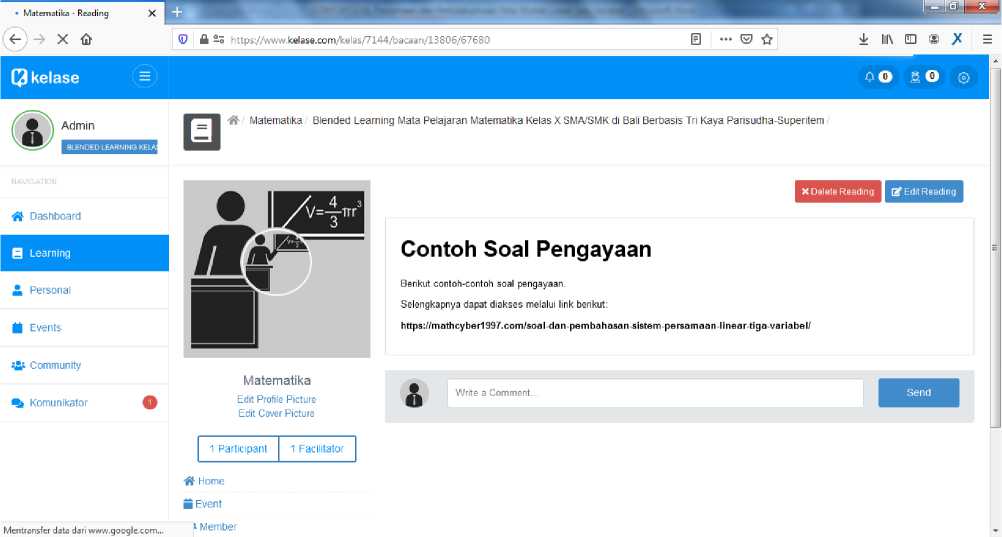Open Event in the class menu
This screenshot has height=537, width=1002.
[x=203, y=504]
